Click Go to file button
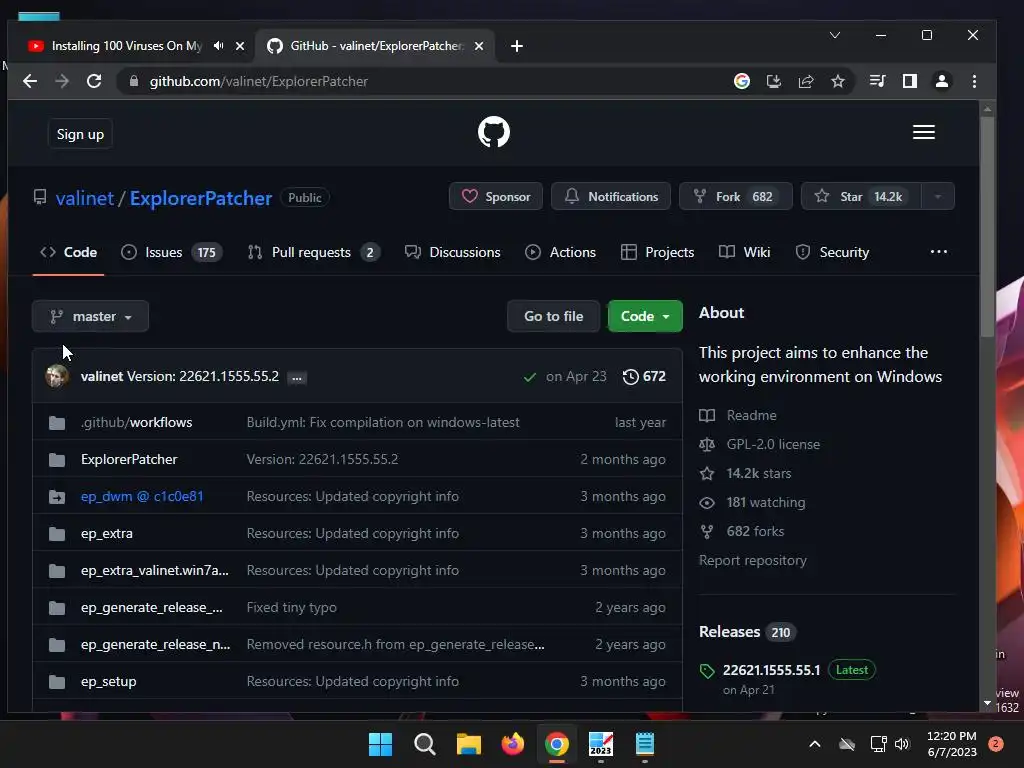This screenshot has width=1024, height=768. pyautogui.click(x=553, y=316)
